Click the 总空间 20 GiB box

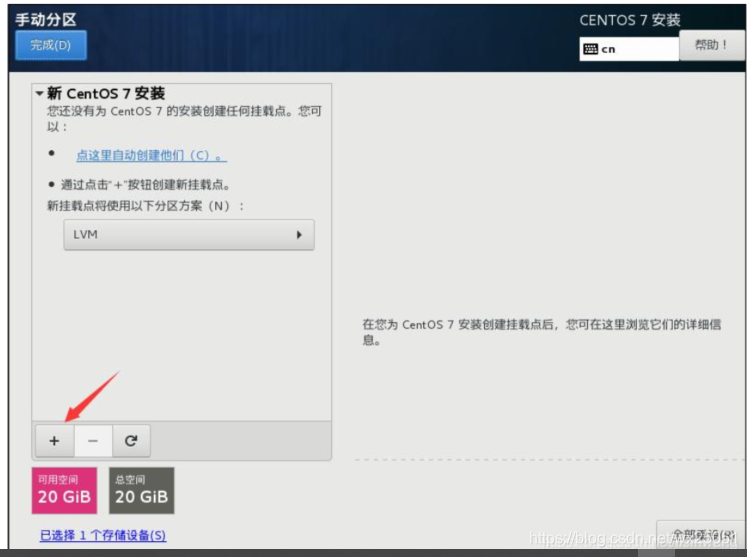point(141,490)
